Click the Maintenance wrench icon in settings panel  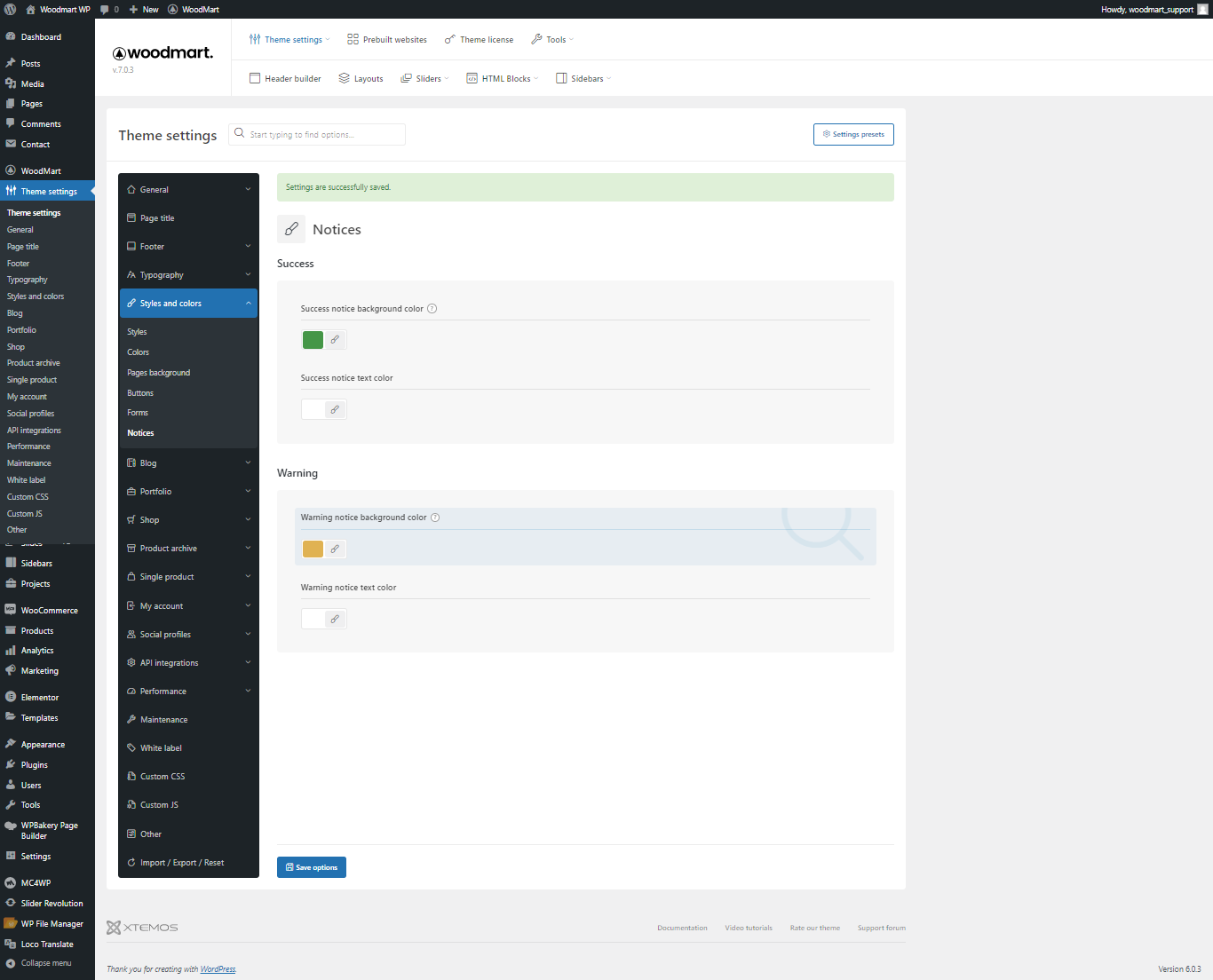click(x=131, y=719)
